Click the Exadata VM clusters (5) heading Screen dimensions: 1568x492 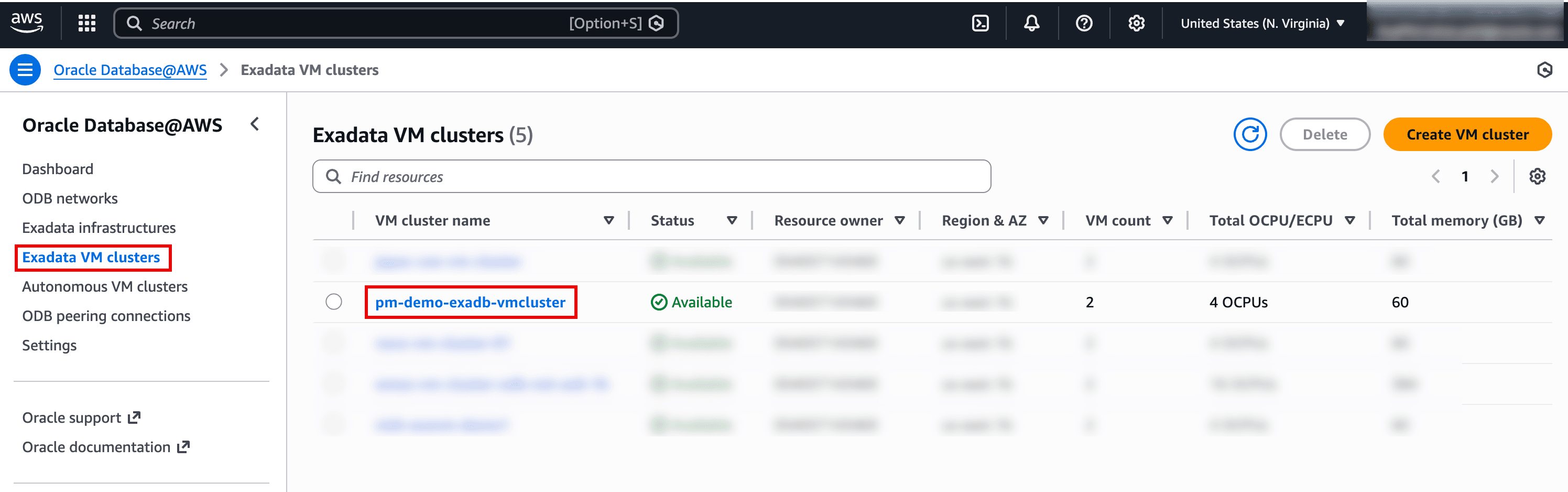422,135
